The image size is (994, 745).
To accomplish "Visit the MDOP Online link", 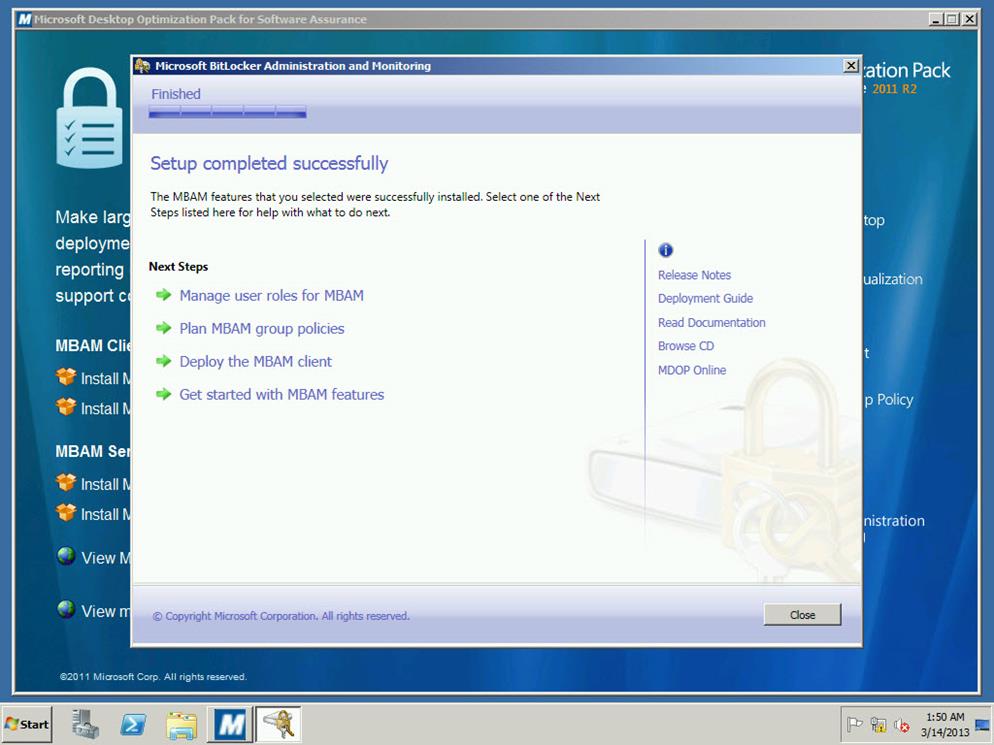I will click(692, 370).
